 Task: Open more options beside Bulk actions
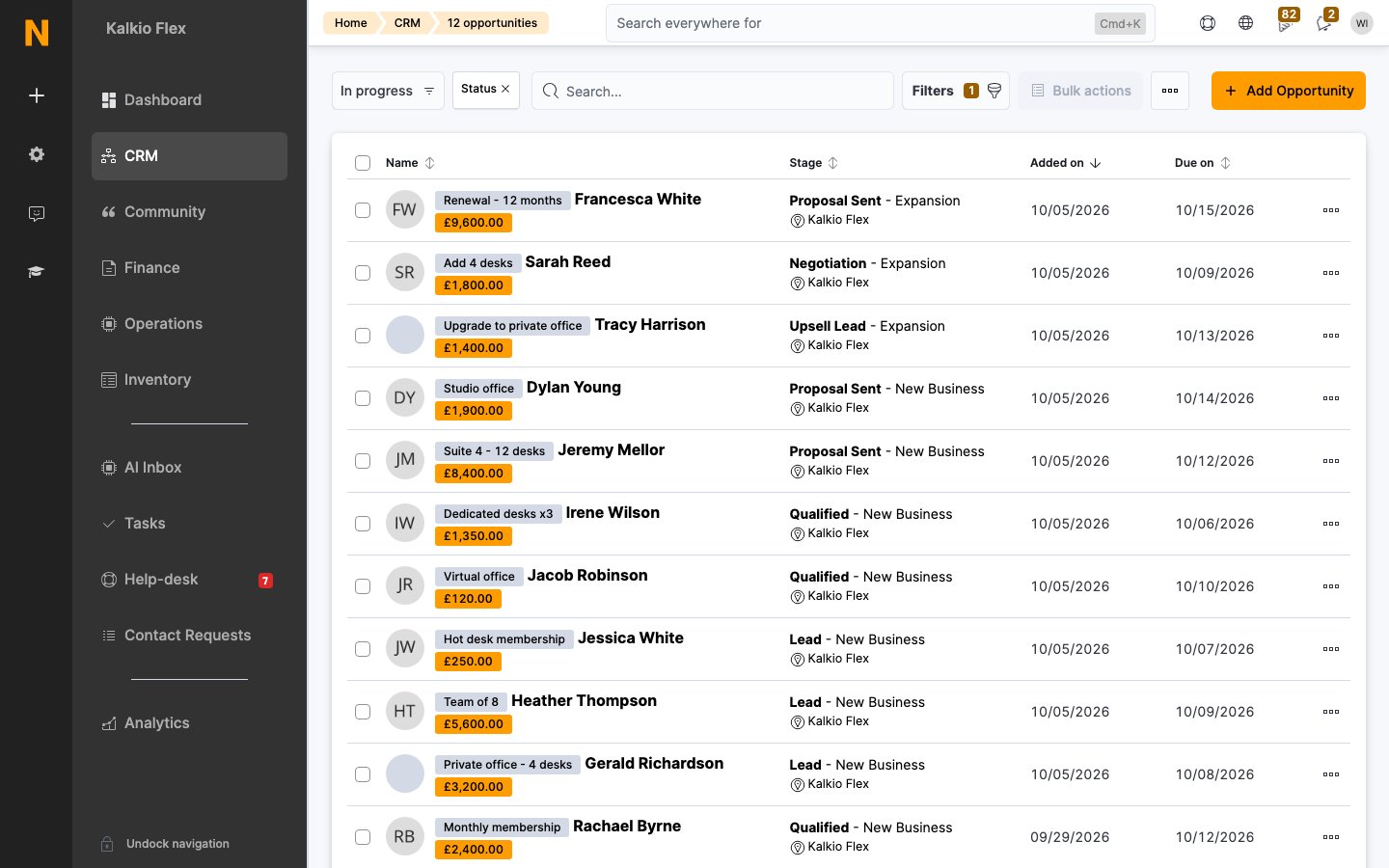[x=1170, y=91]
